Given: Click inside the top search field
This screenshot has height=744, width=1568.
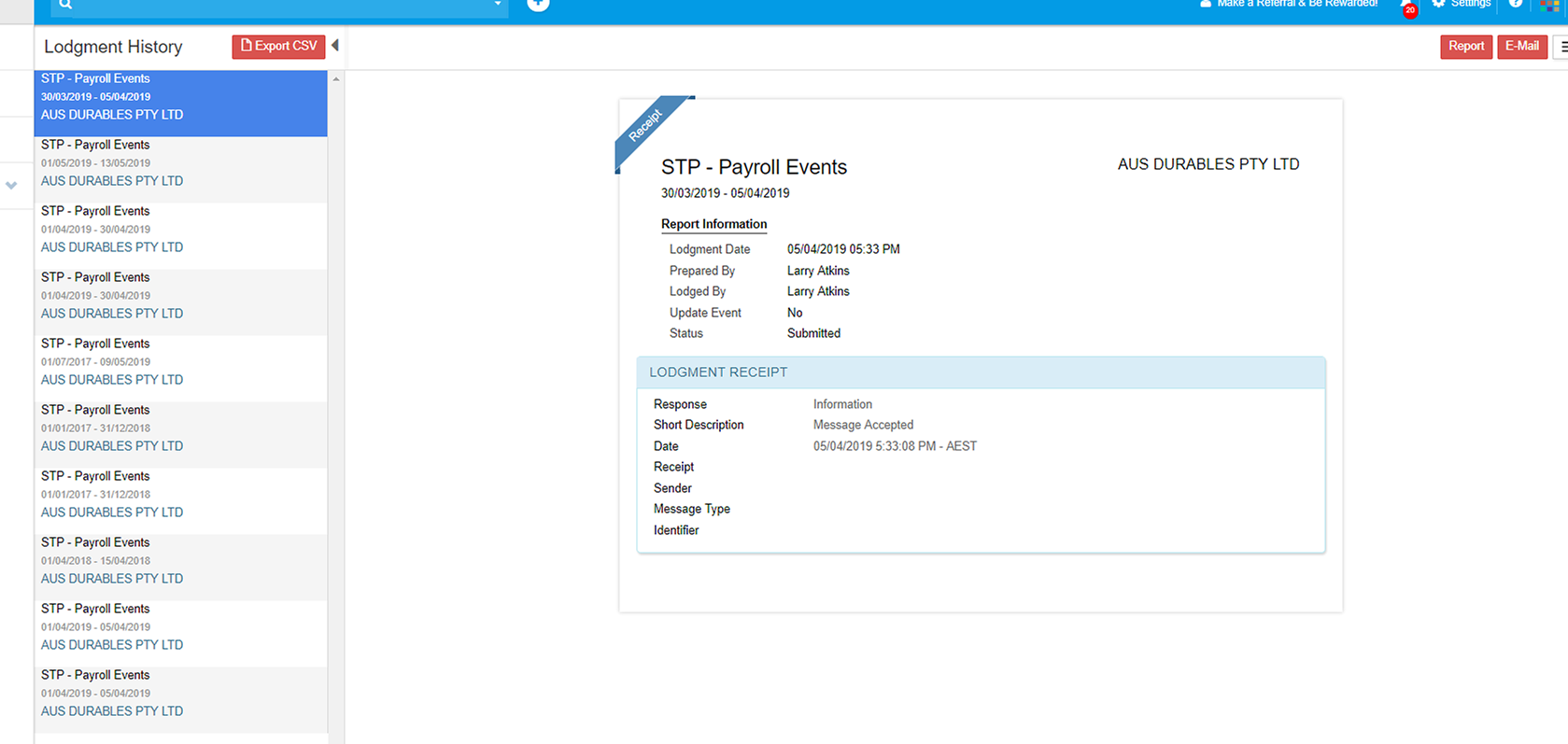Looking at the screenshot, I should click(x=280, y=5).
